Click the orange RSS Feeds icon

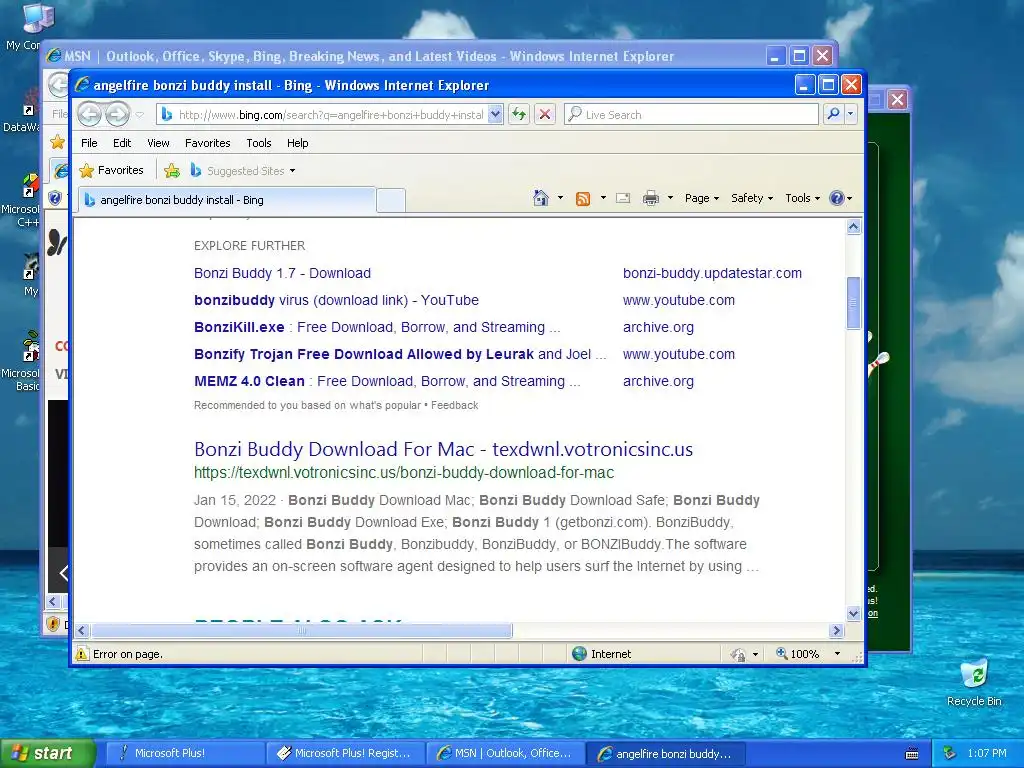point(583,199)
